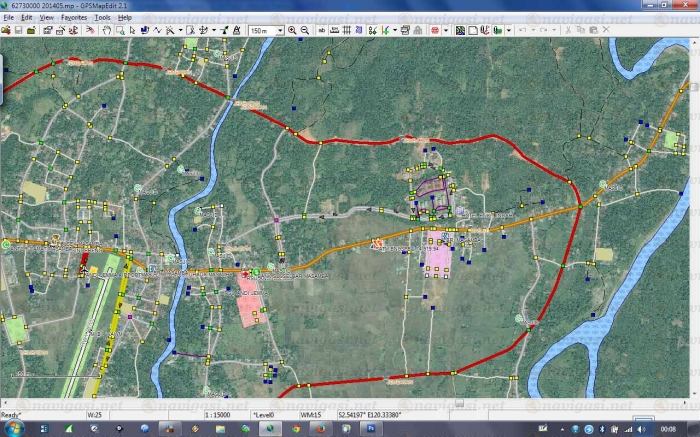Viewport: 700px width, 437px height.
Task: Click the Favorites menu
Action: coord(73,18)
